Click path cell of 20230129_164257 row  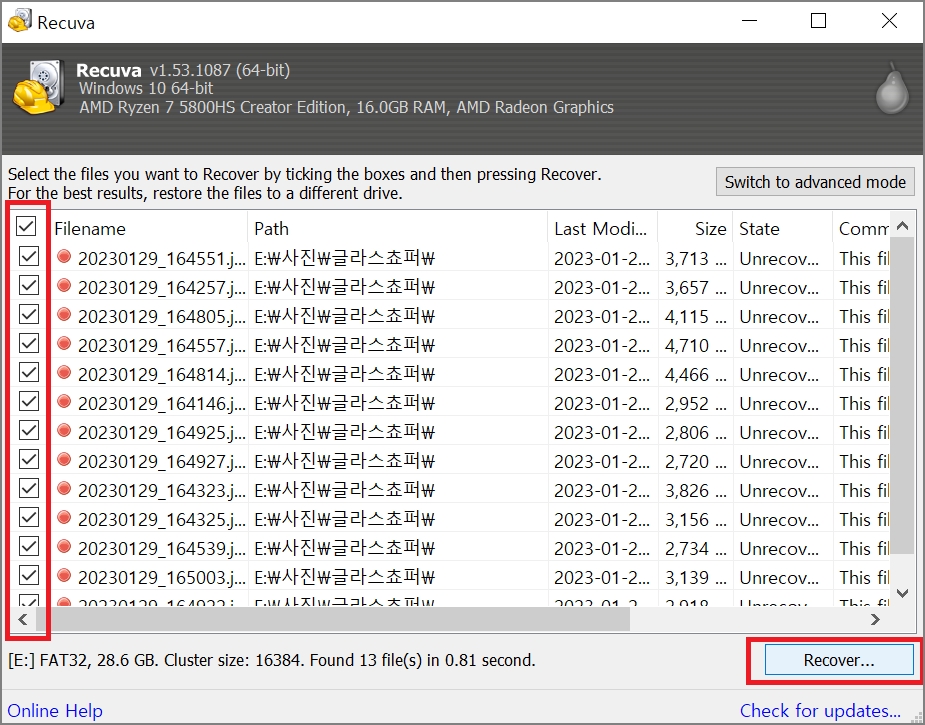tap(345, 287)
